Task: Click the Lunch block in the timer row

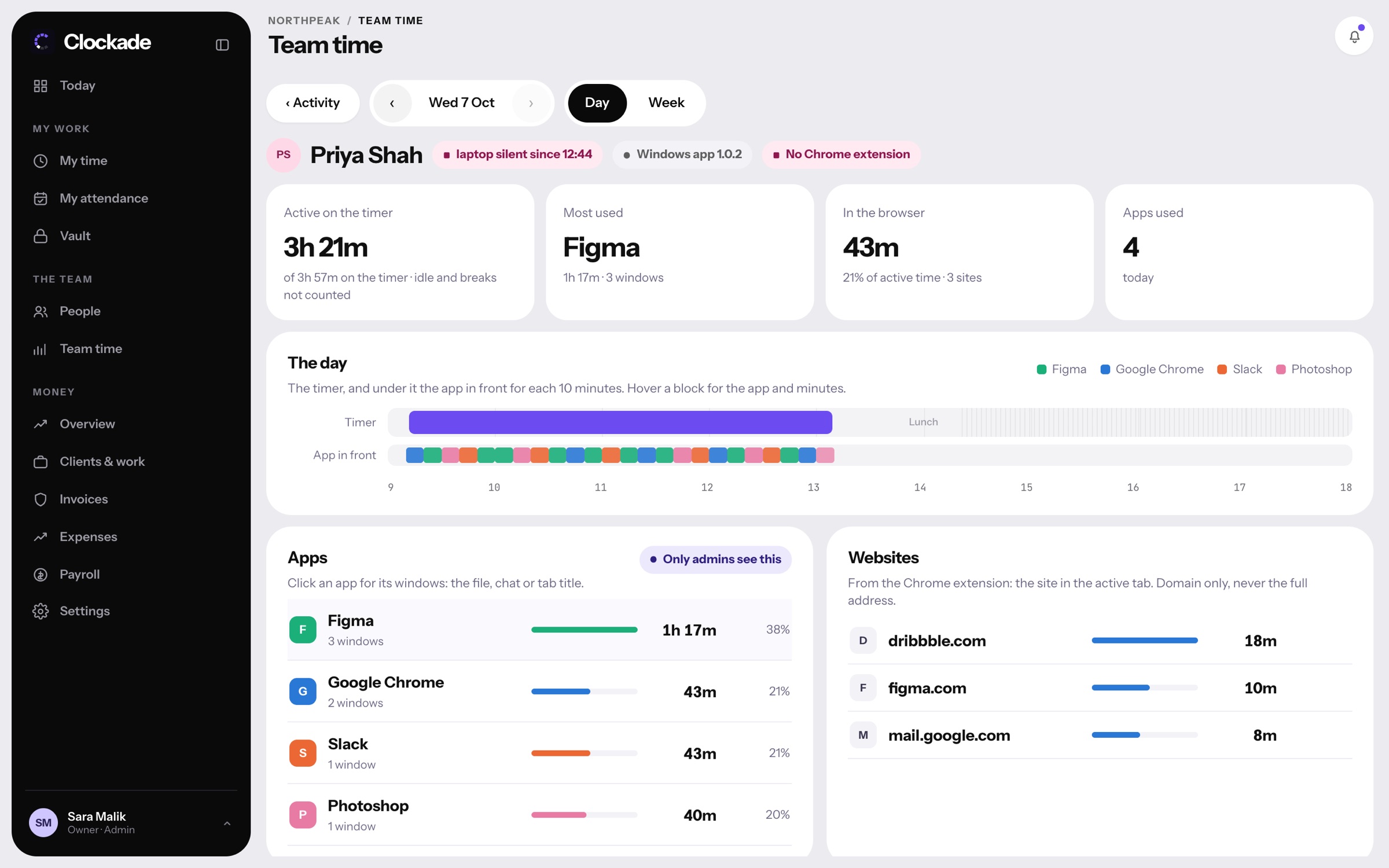Action: pyautogui.click(x=923, y=422)
